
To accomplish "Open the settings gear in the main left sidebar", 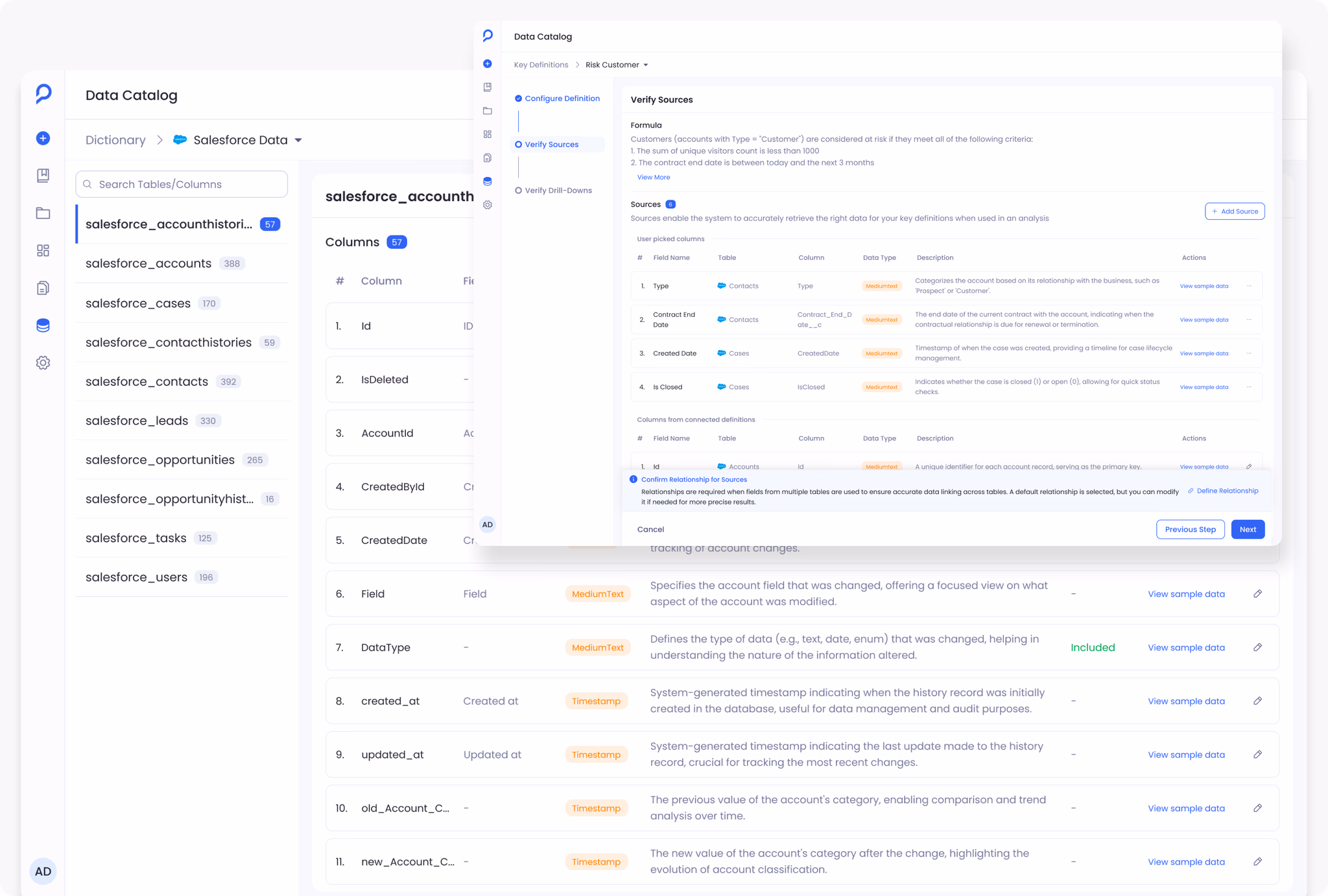I will pyautogui.click(x=43, y=363).
